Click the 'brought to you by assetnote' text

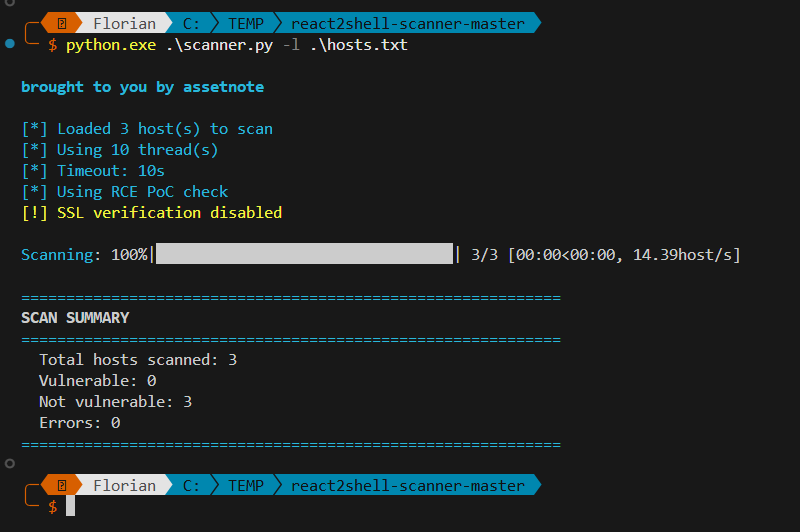tap(142, 87)
